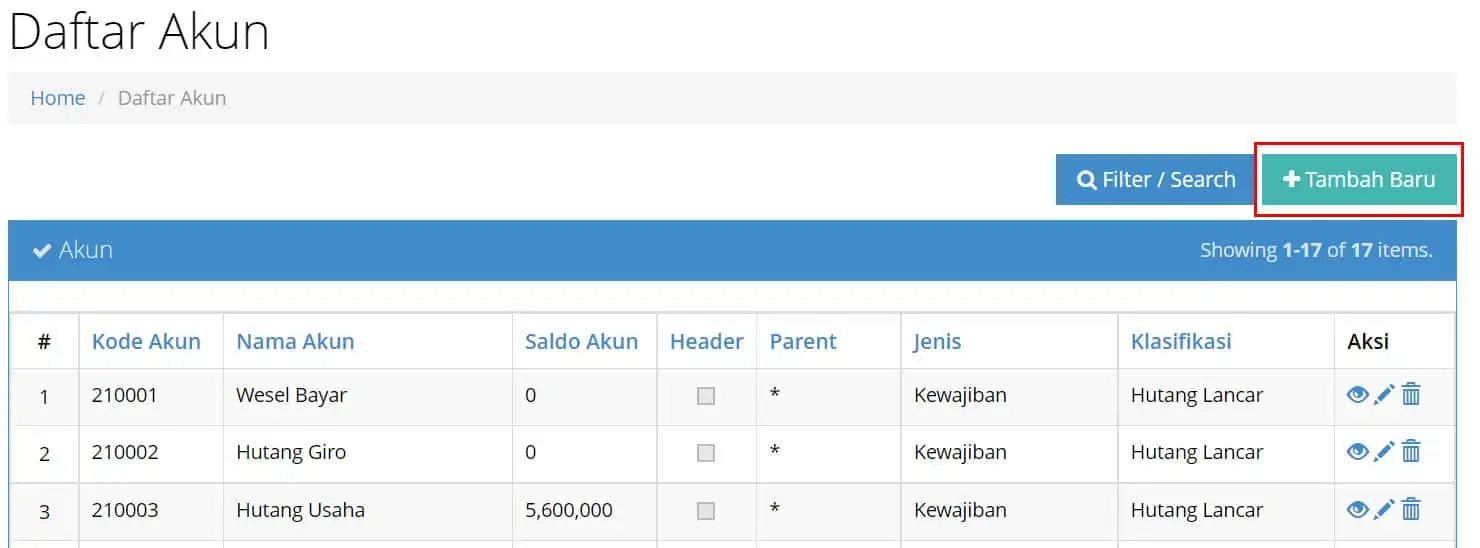Toggle Header checkbox for Hutang Giro
Screen dimensions: 1480x548
pos(706,453)
